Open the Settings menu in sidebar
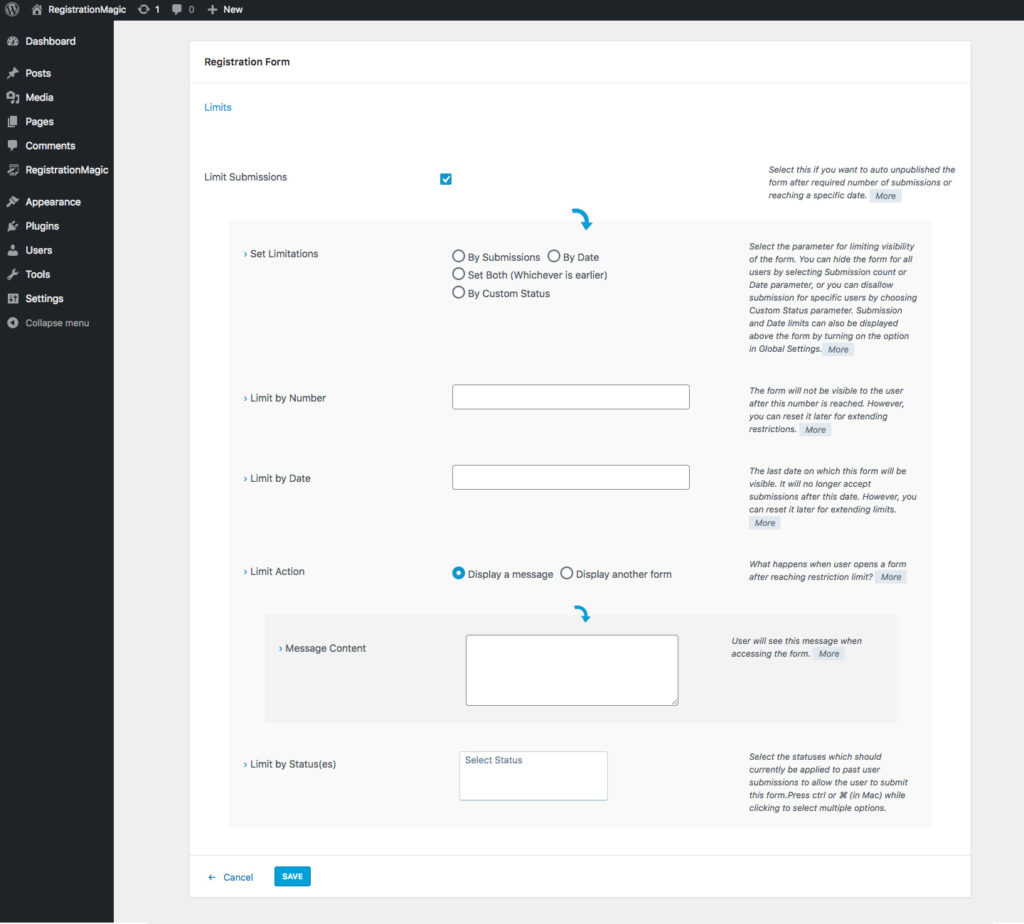 coord(44,298)
